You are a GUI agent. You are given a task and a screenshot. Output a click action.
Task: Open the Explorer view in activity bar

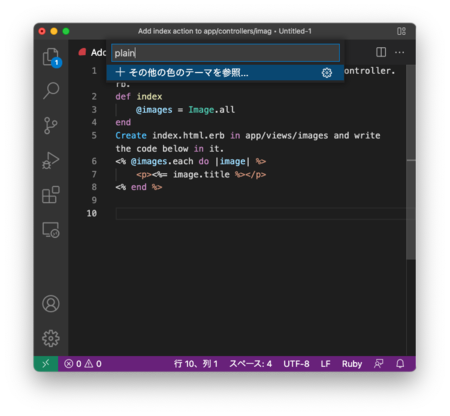(51, 57)
